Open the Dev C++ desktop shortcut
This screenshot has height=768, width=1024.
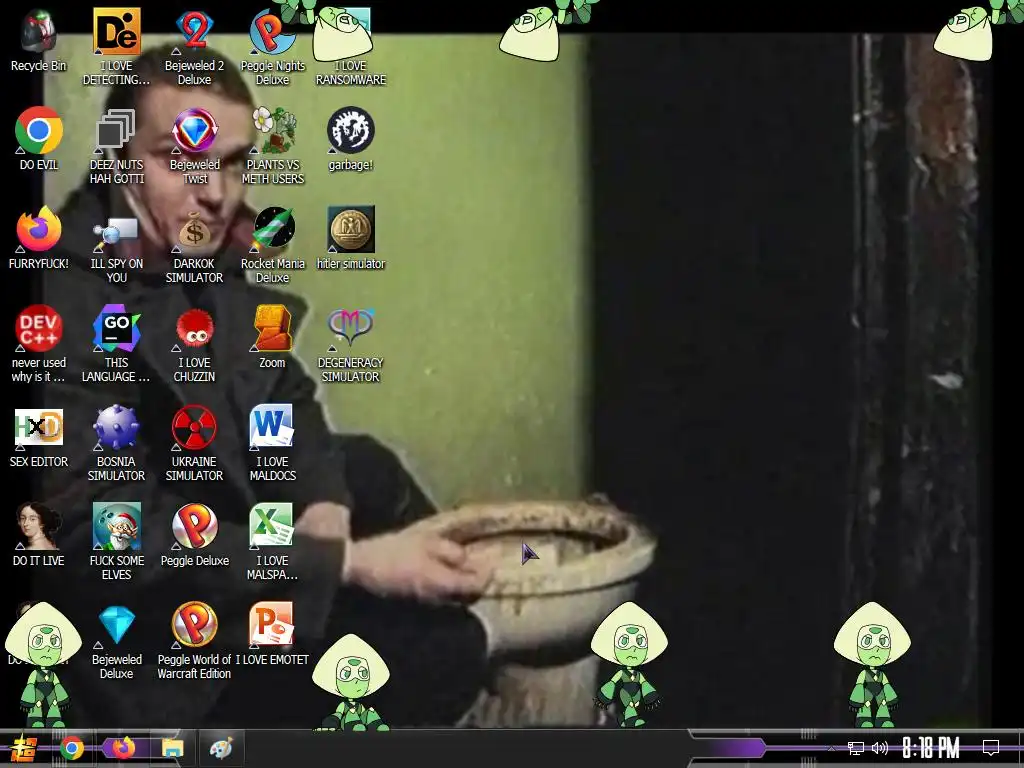[x=39, y=328]
